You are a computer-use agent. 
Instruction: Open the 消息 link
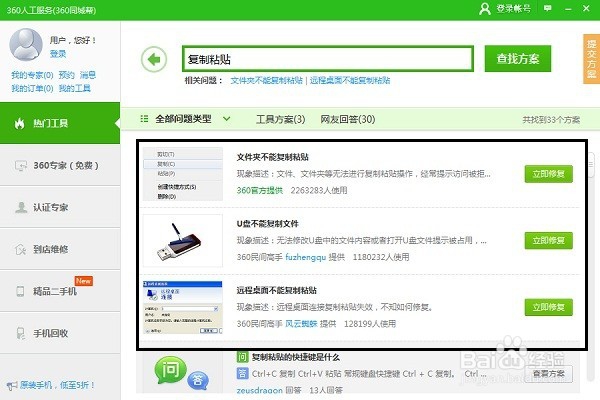[x=88, y=75]
